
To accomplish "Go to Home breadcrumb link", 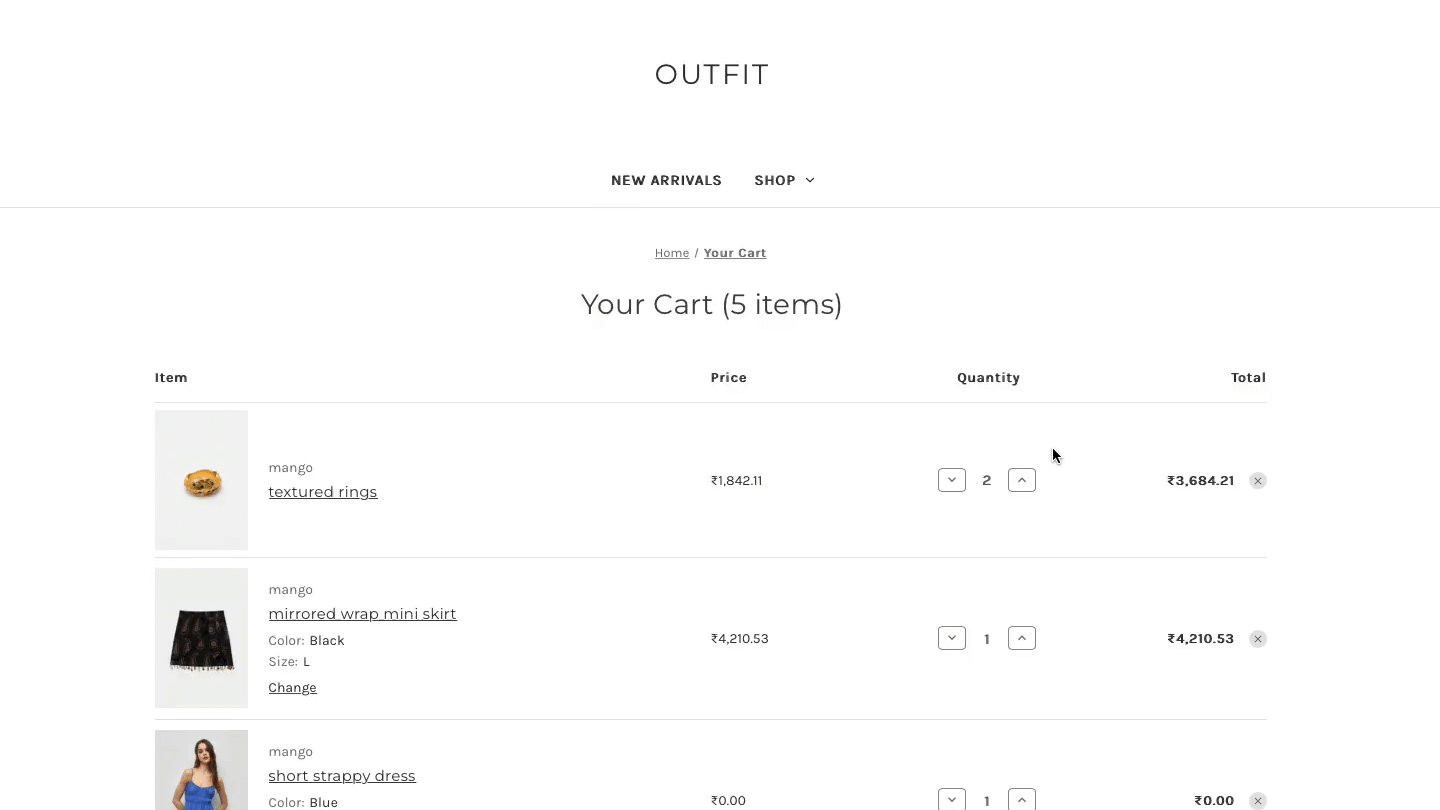I will (672, 253).
